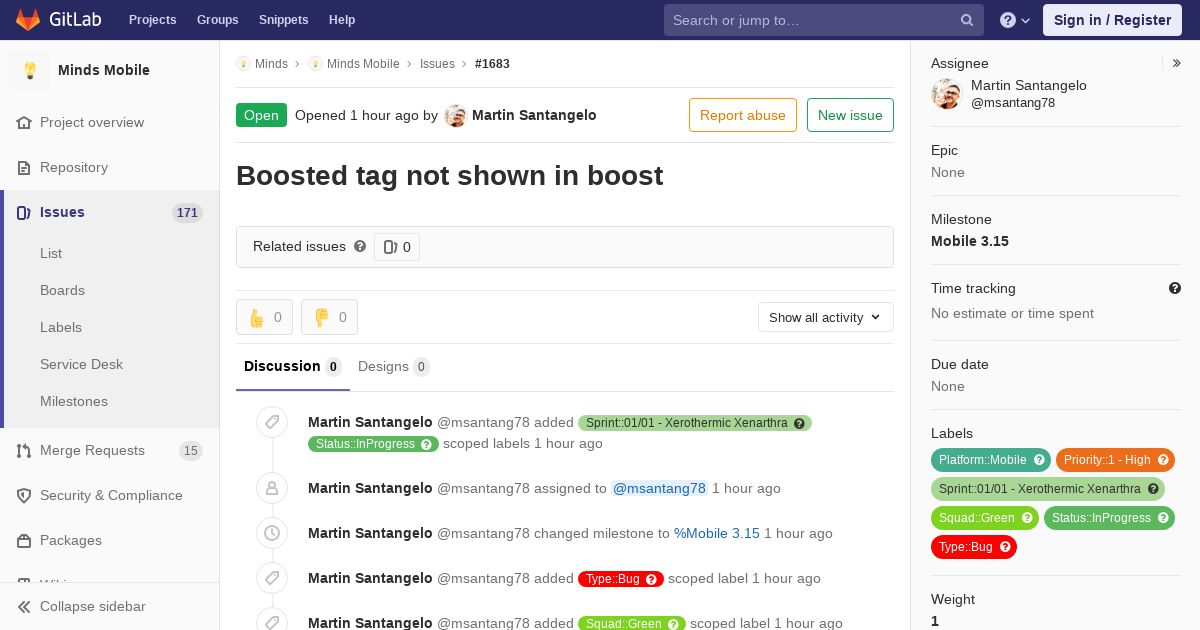This screenshot has width=1200, height=630.
Task: Open Mobile 3.15 milestone in sidebar
Action: 970,241
